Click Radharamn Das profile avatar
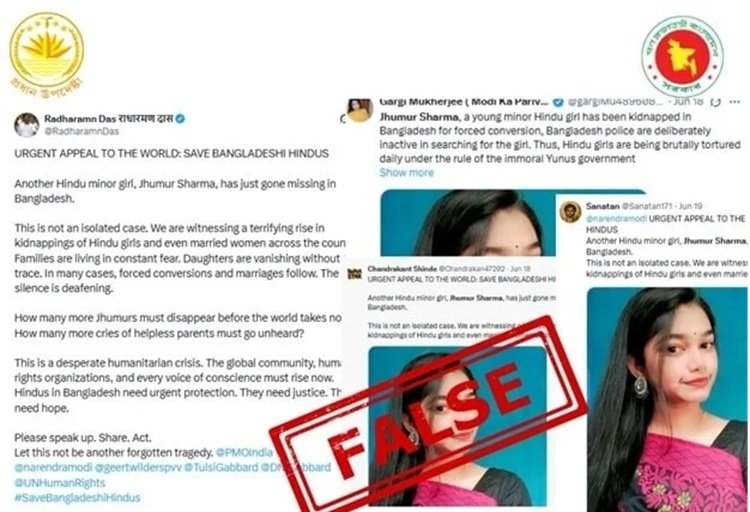750x512 pixels. 26,125
